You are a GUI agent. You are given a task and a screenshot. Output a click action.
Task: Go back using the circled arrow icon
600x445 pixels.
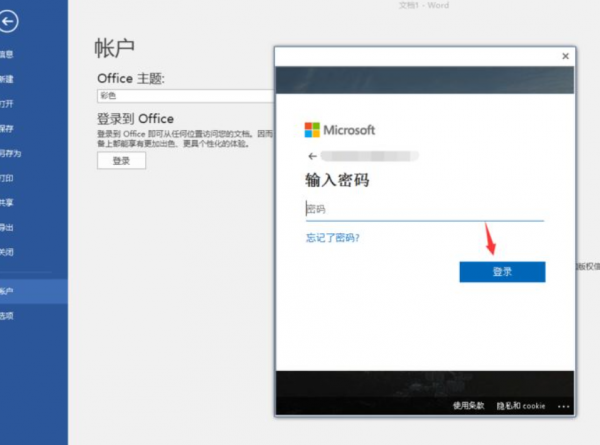[x=8, y=21]
